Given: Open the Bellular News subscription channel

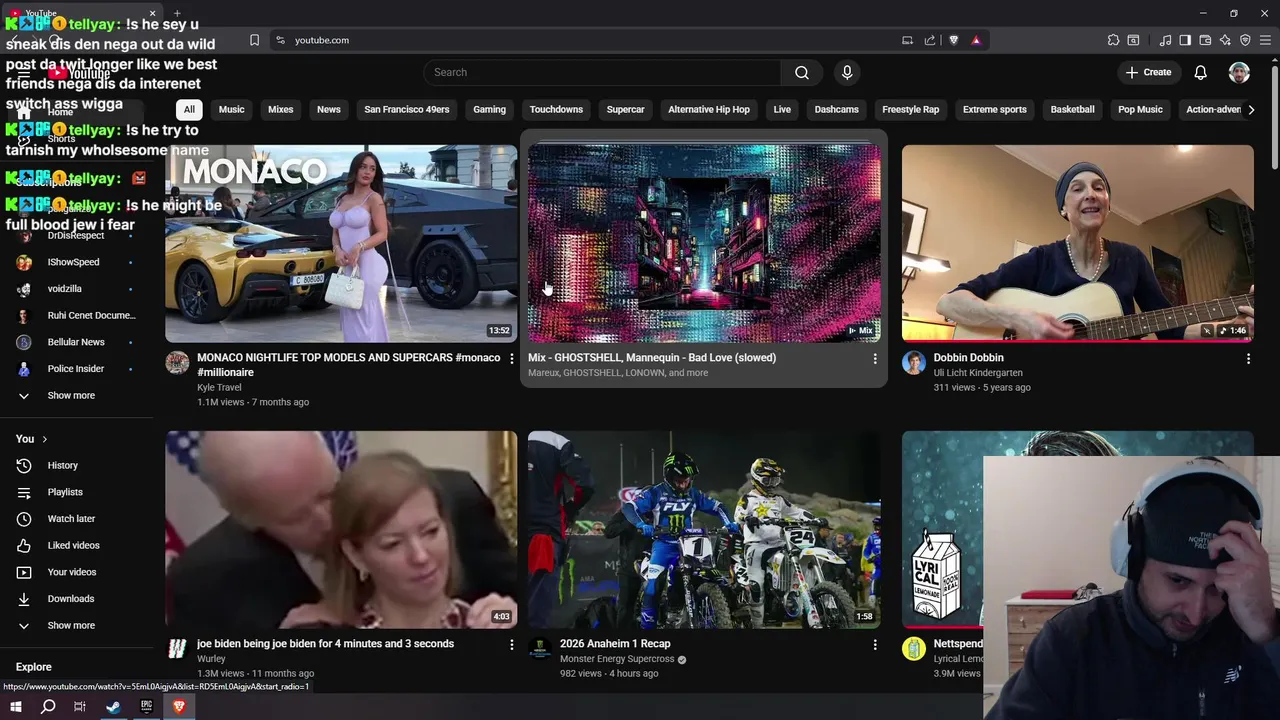Looking at the screenshot, I should [x=77, y=342].
